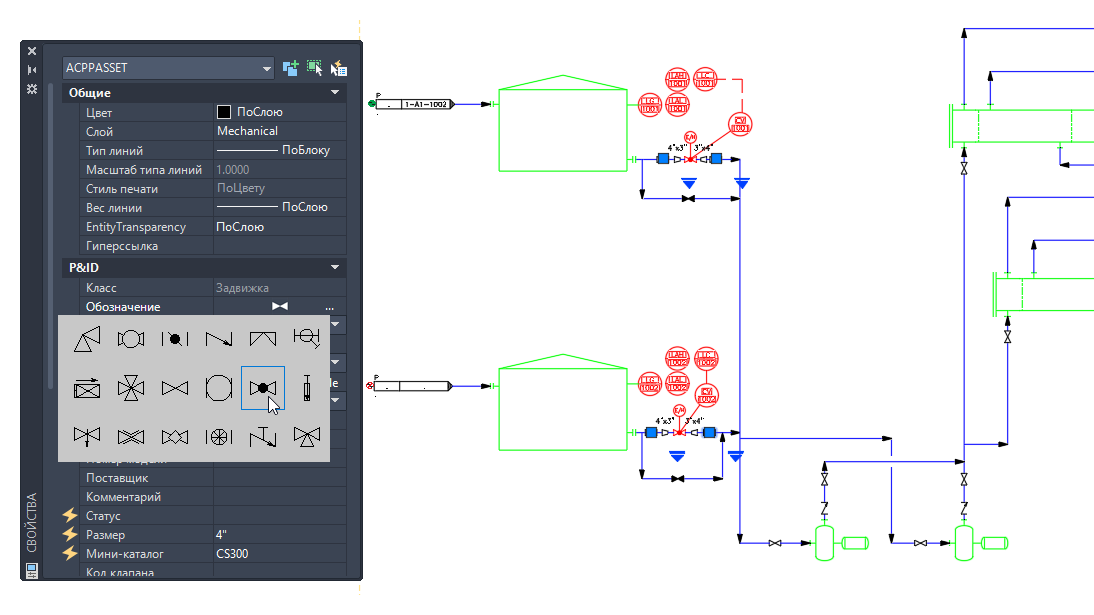This screenshot has width=1094, height=615.
Task: Click the current symbol preview in Обозначение row
Action: (280, 306)
